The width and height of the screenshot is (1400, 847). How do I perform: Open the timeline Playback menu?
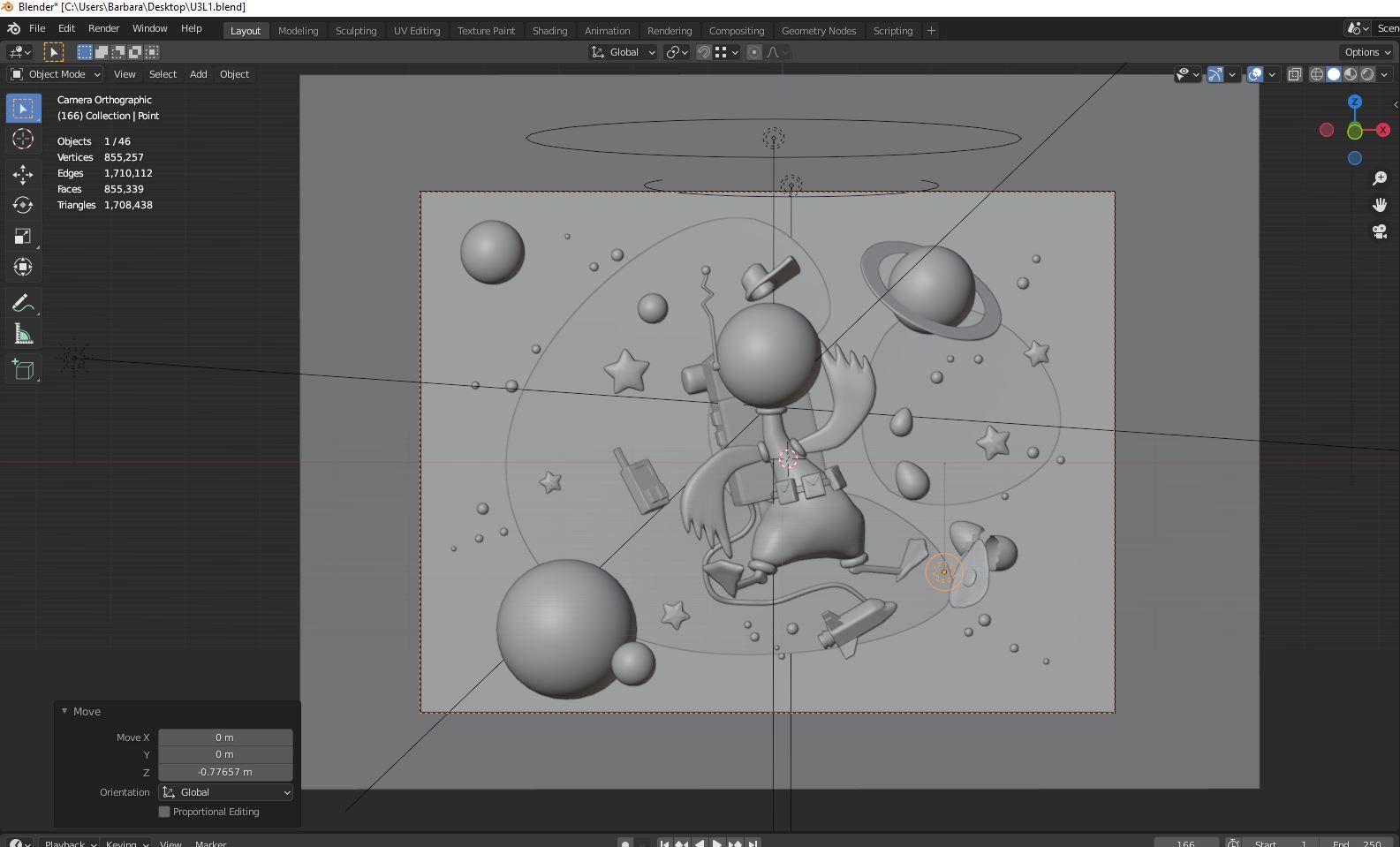(x=70, y=843)
